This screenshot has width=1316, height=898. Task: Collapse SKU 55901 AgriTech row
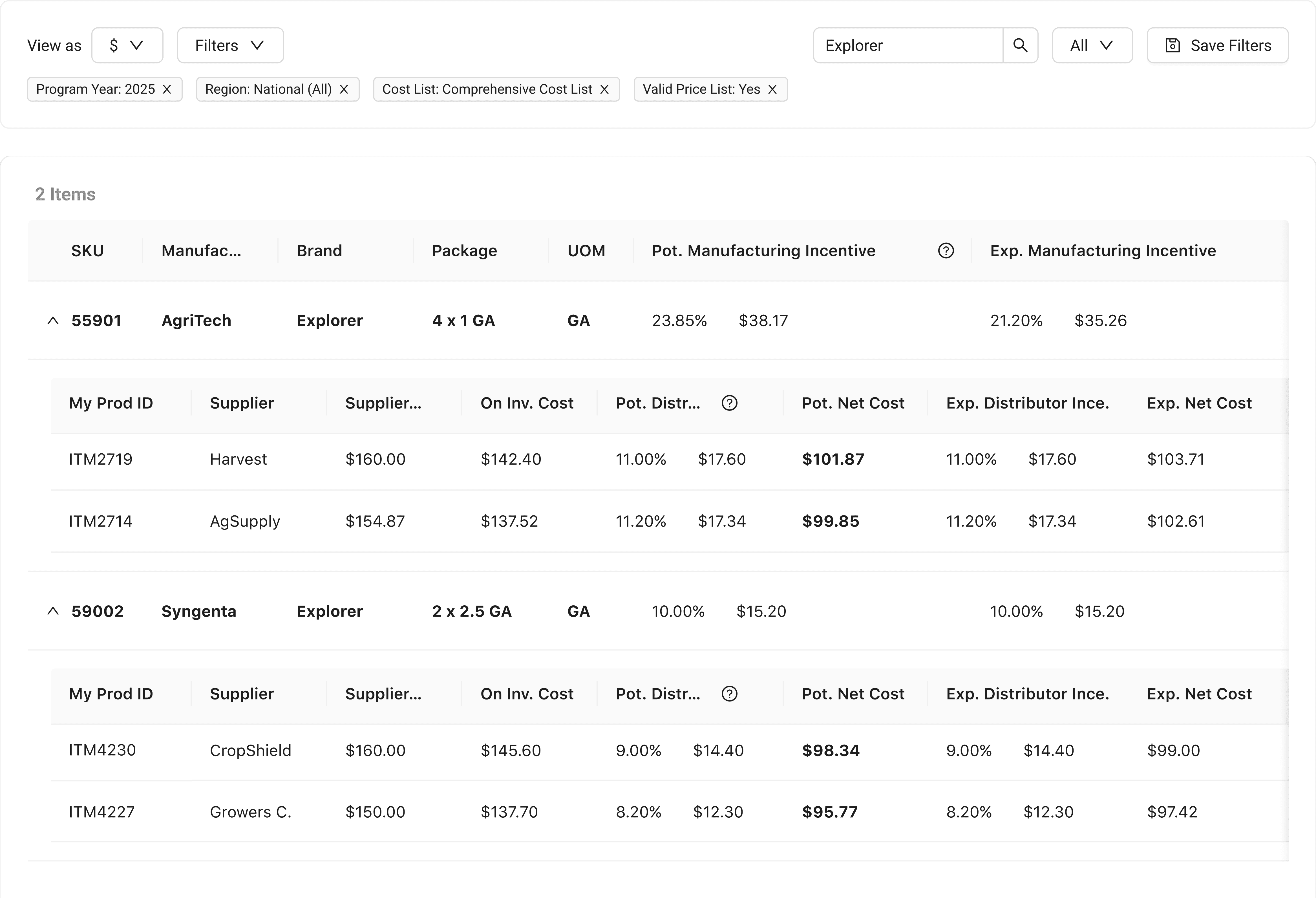(x=53, y=321)
